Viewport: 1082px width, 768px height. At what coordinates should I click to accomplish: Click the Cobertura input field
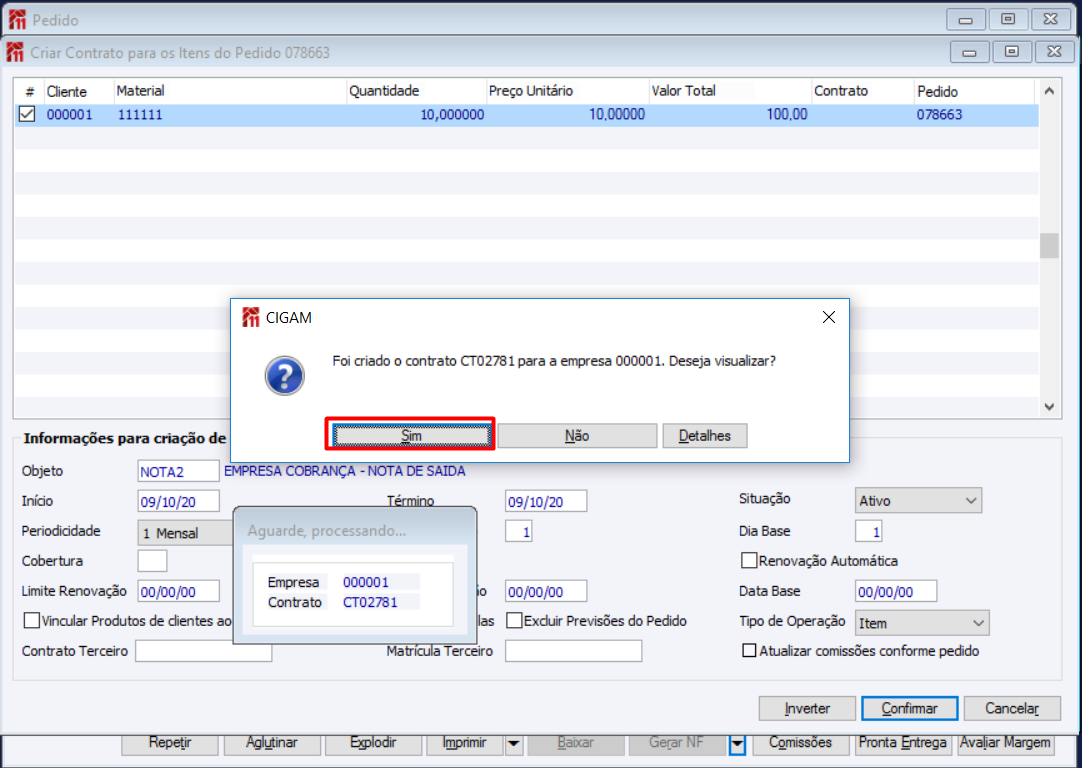(x=152, y=560)
